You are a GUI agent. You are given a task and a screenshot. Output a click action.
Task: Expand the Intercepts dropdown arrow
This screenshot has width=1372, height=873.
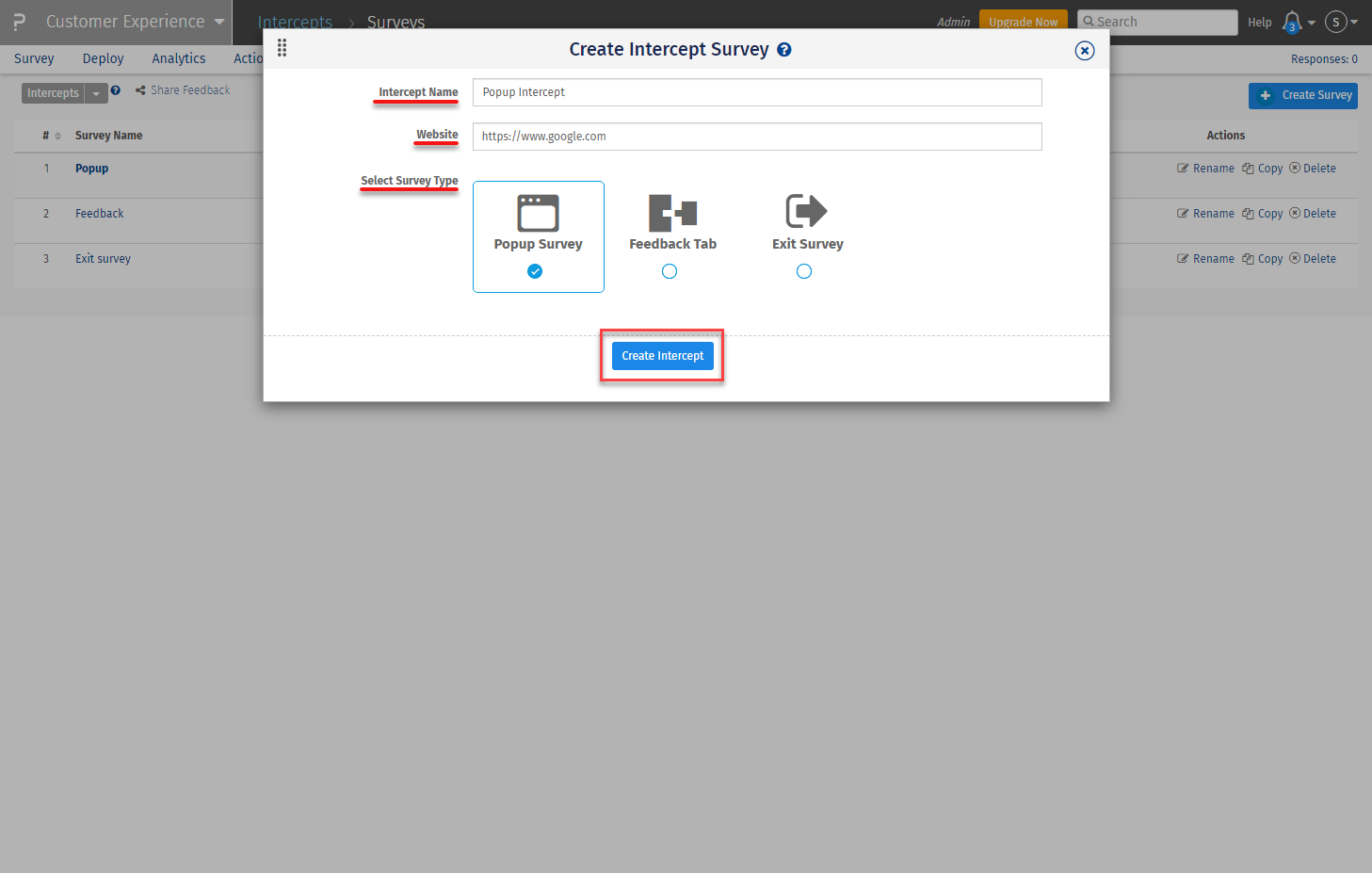coord(95,92)
